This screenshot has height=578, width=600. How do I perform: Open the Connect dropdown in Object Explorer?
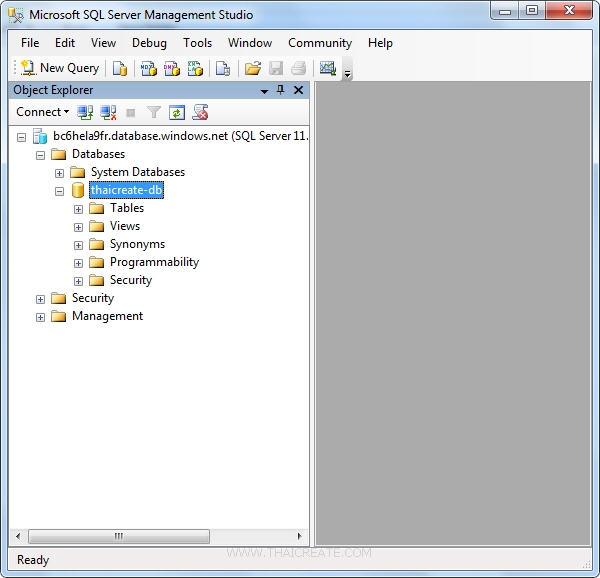click(x=42, y=112)
